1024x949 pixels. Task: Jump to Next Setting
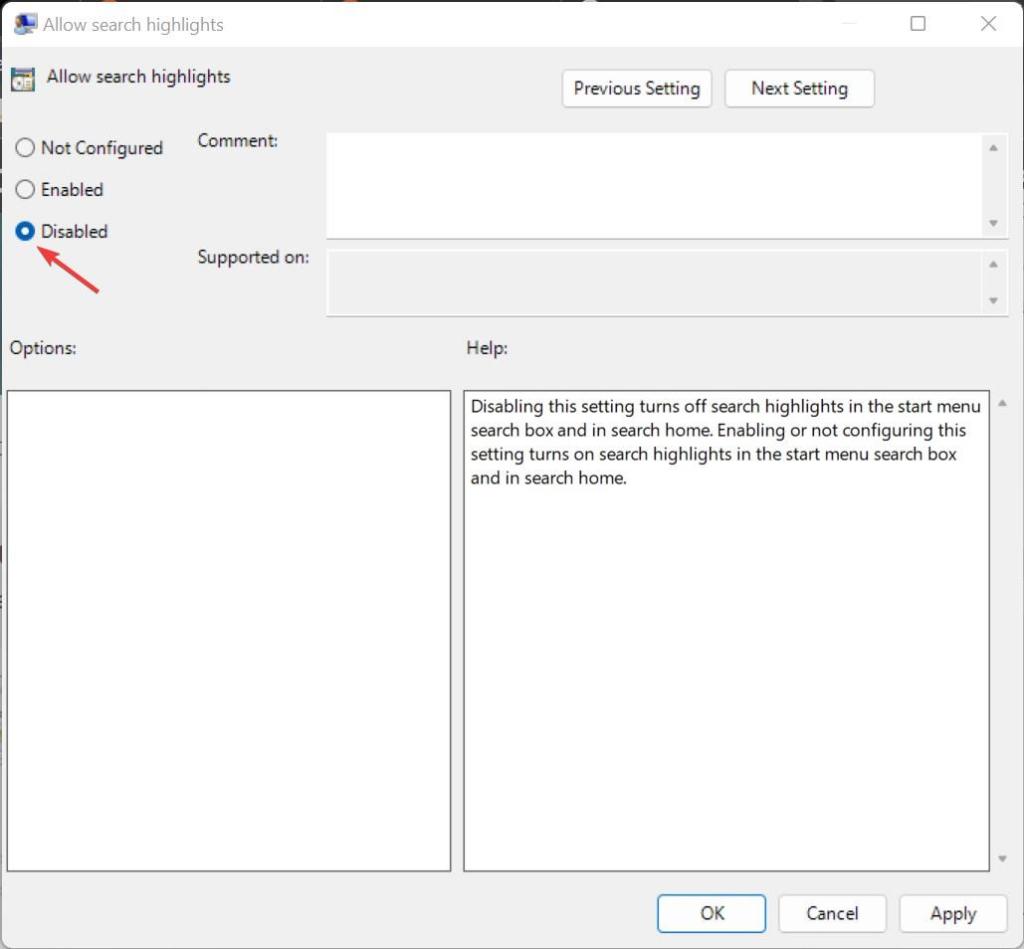799,88
